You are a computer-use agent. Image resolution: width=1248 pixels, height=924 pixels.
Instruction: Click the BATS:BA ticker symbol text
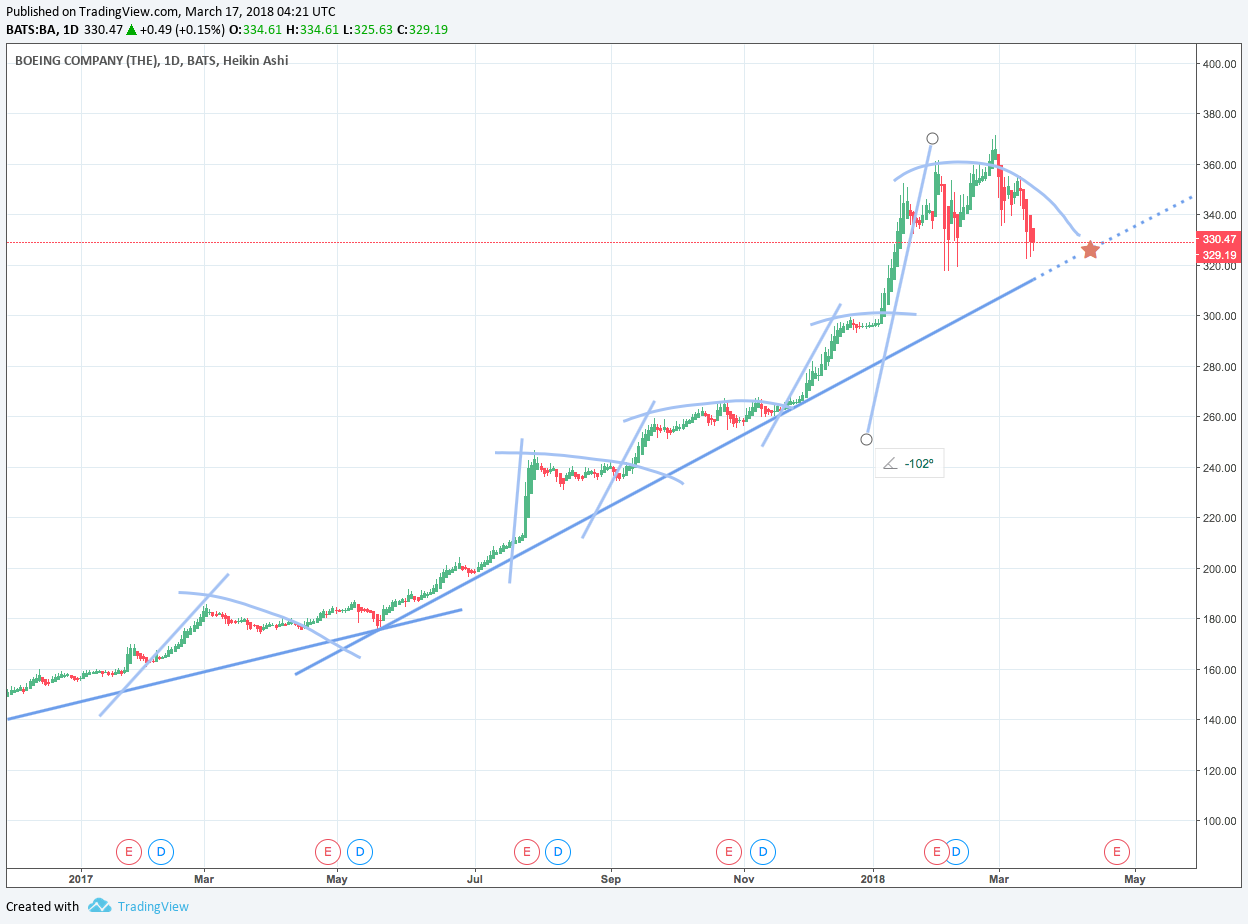[30, 30]
